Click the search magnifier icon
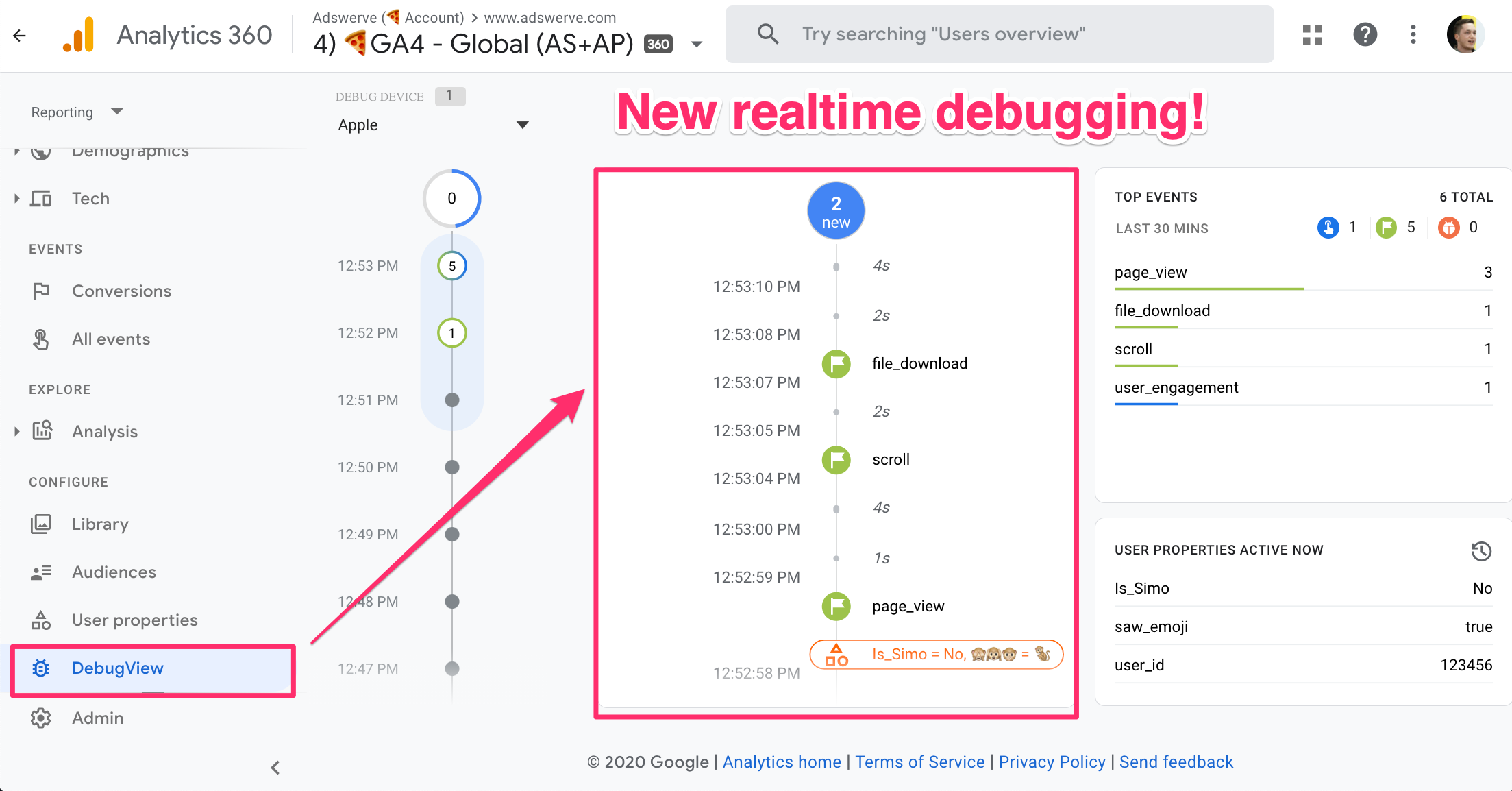 tap(768, 34)
